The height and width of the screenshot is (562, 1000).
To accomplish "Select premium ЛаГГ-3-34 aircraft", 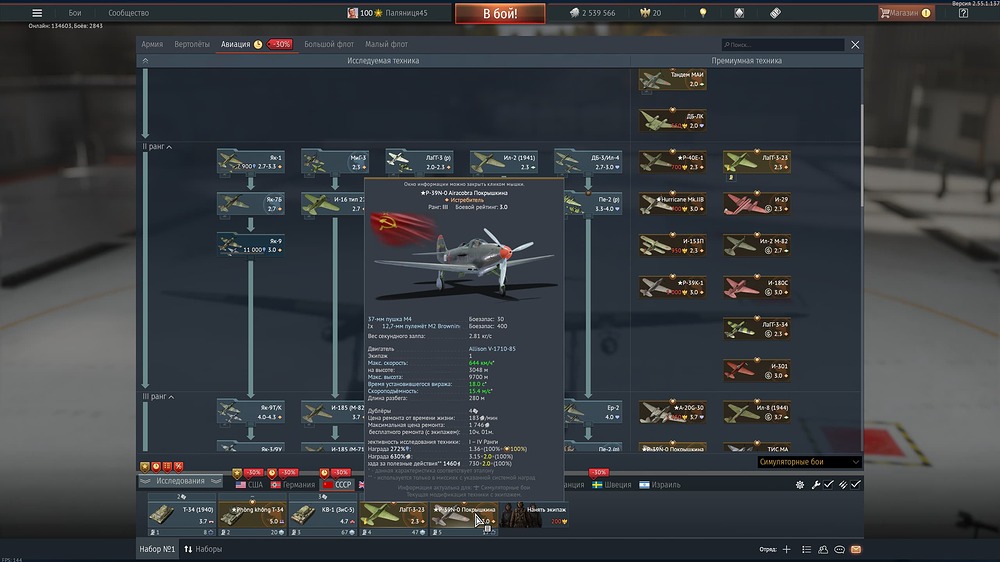I will point(757,328).
